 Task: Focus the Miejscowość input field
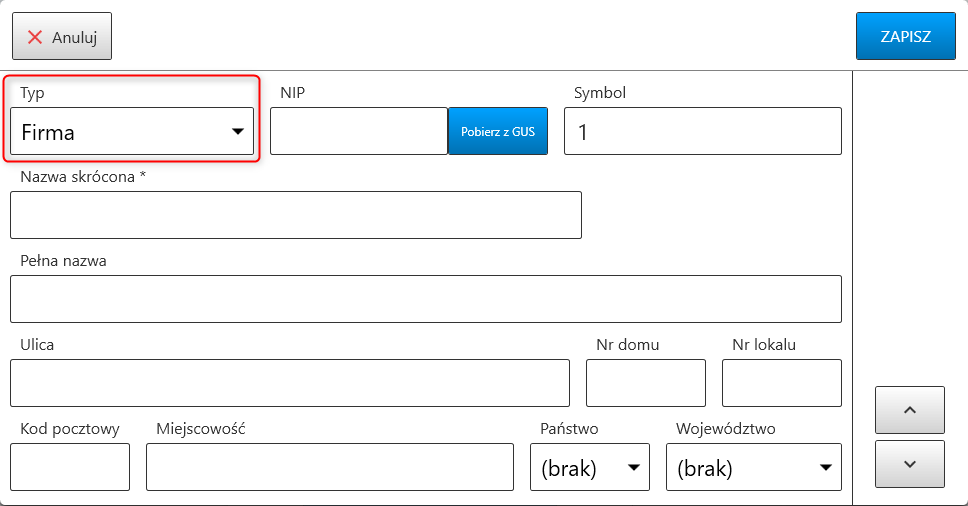(329, 467)
